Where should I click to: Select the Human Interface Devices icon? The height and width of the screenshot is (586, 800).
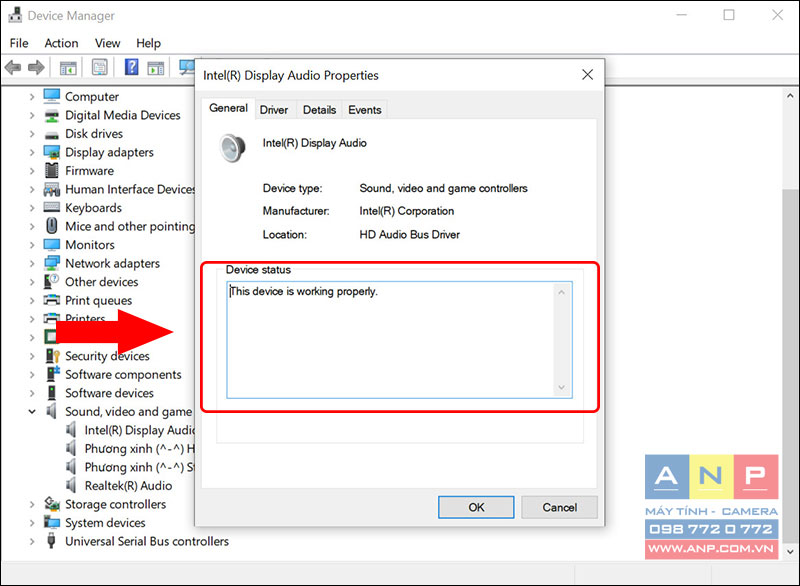click(x=52, y=189)
